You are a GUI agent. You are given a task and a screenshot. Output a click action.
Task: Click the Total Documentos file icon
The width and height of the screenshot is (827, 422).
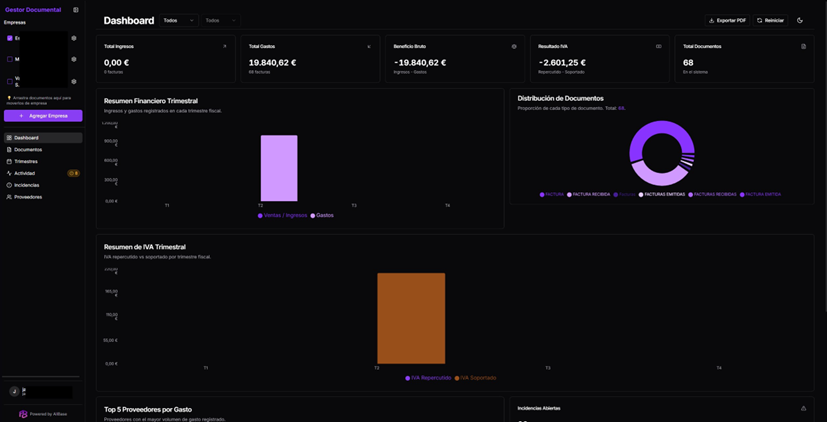point(803,46)
